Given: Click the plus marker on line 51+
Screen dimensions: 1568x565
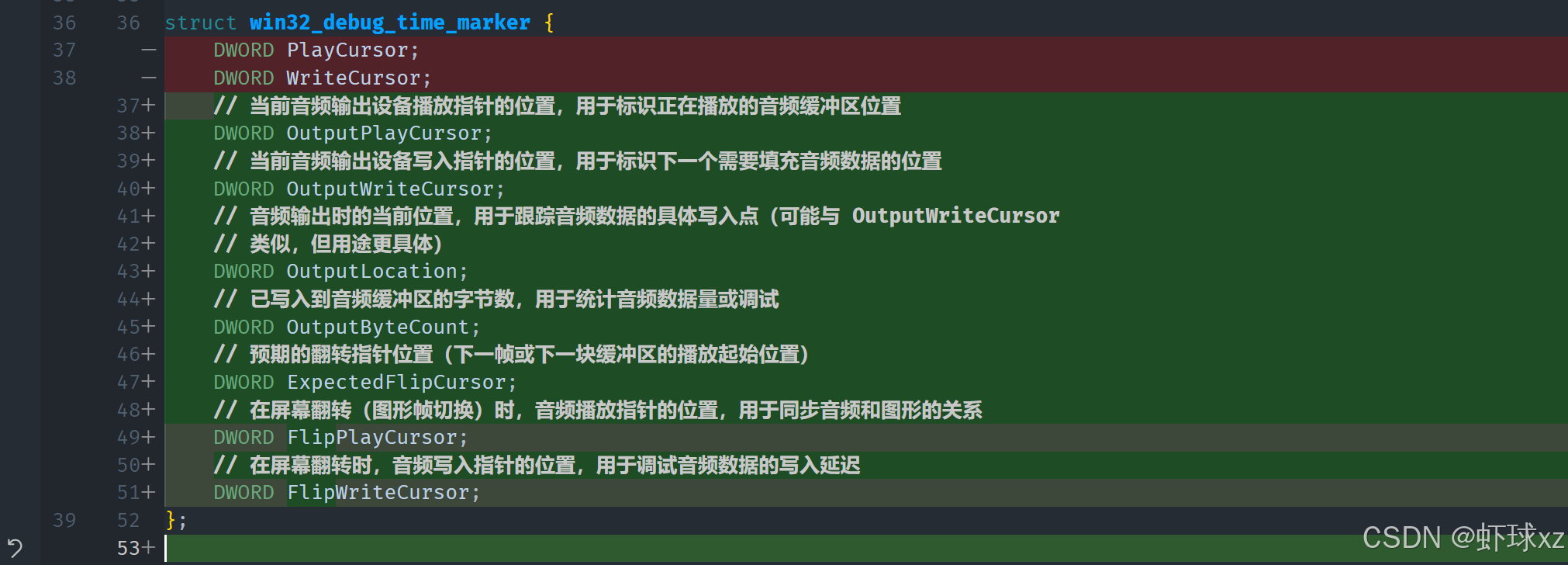Looking at the screenshot, I should click(x=148, y=493).
